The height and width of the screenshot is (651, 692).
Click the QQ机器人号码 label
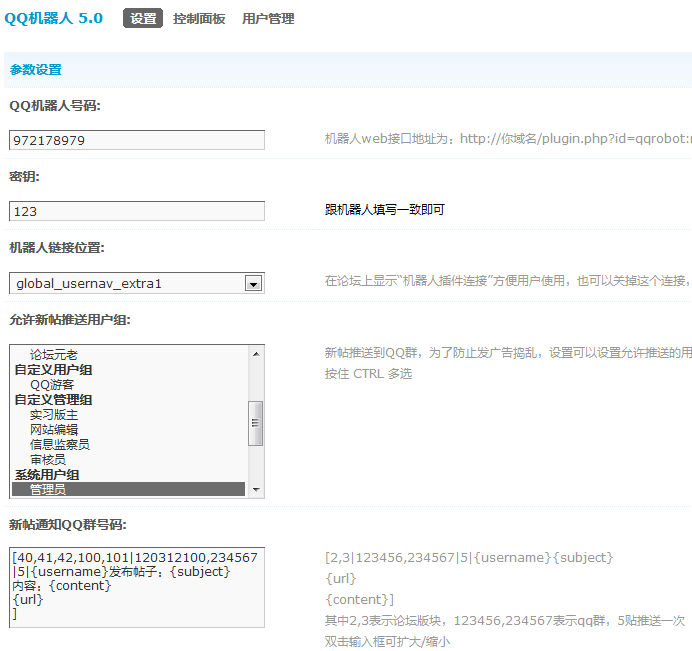[55, 105]
